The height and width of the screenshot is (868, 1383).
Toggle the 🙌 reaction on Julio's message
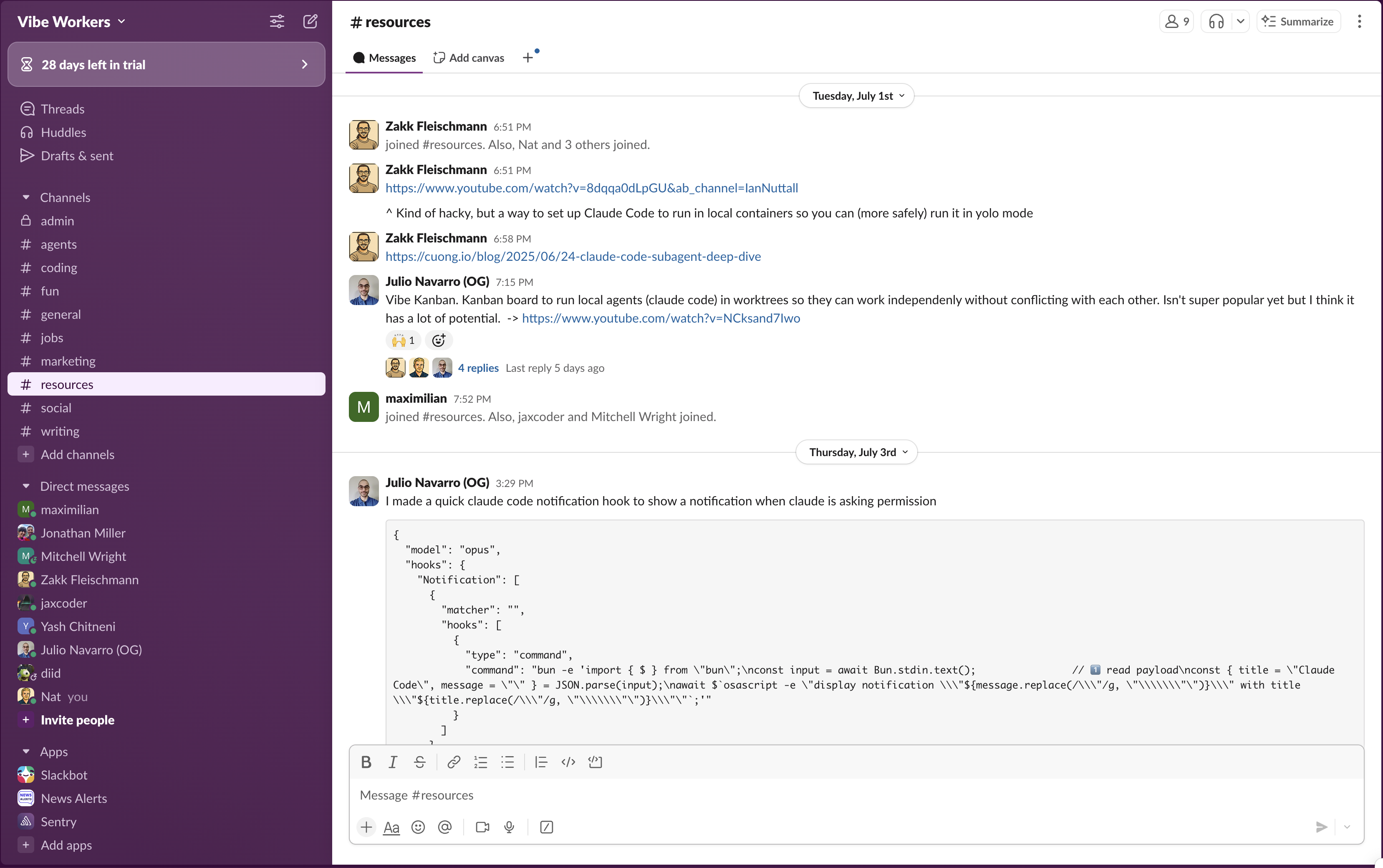pyautogui.click(x=402, y=340)
